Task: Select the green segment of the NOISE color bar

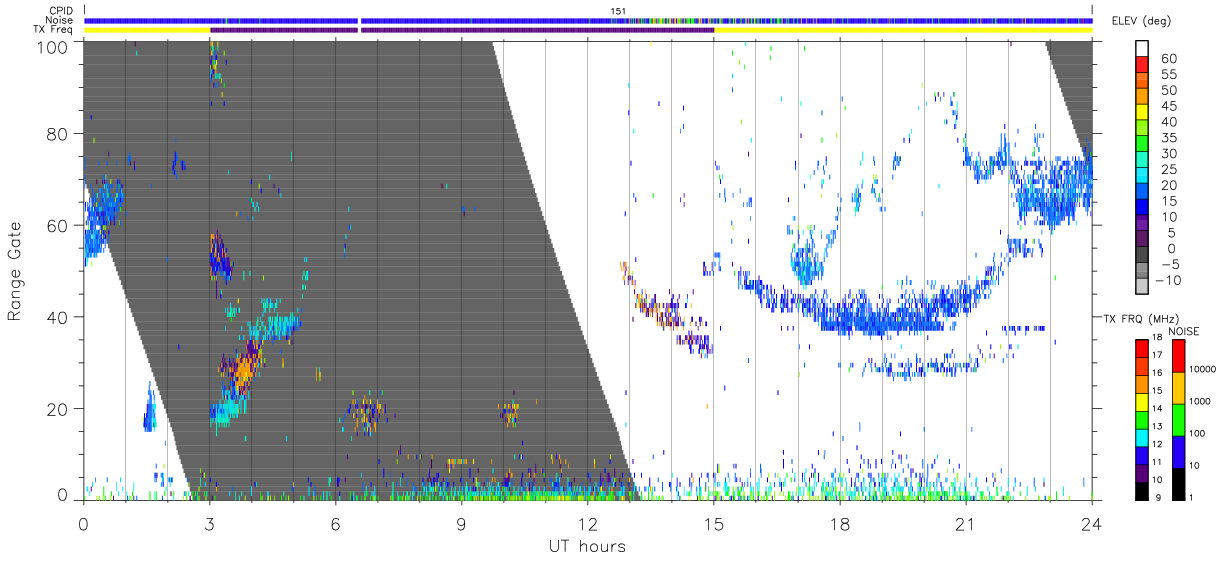Action: pos(1178,418)
